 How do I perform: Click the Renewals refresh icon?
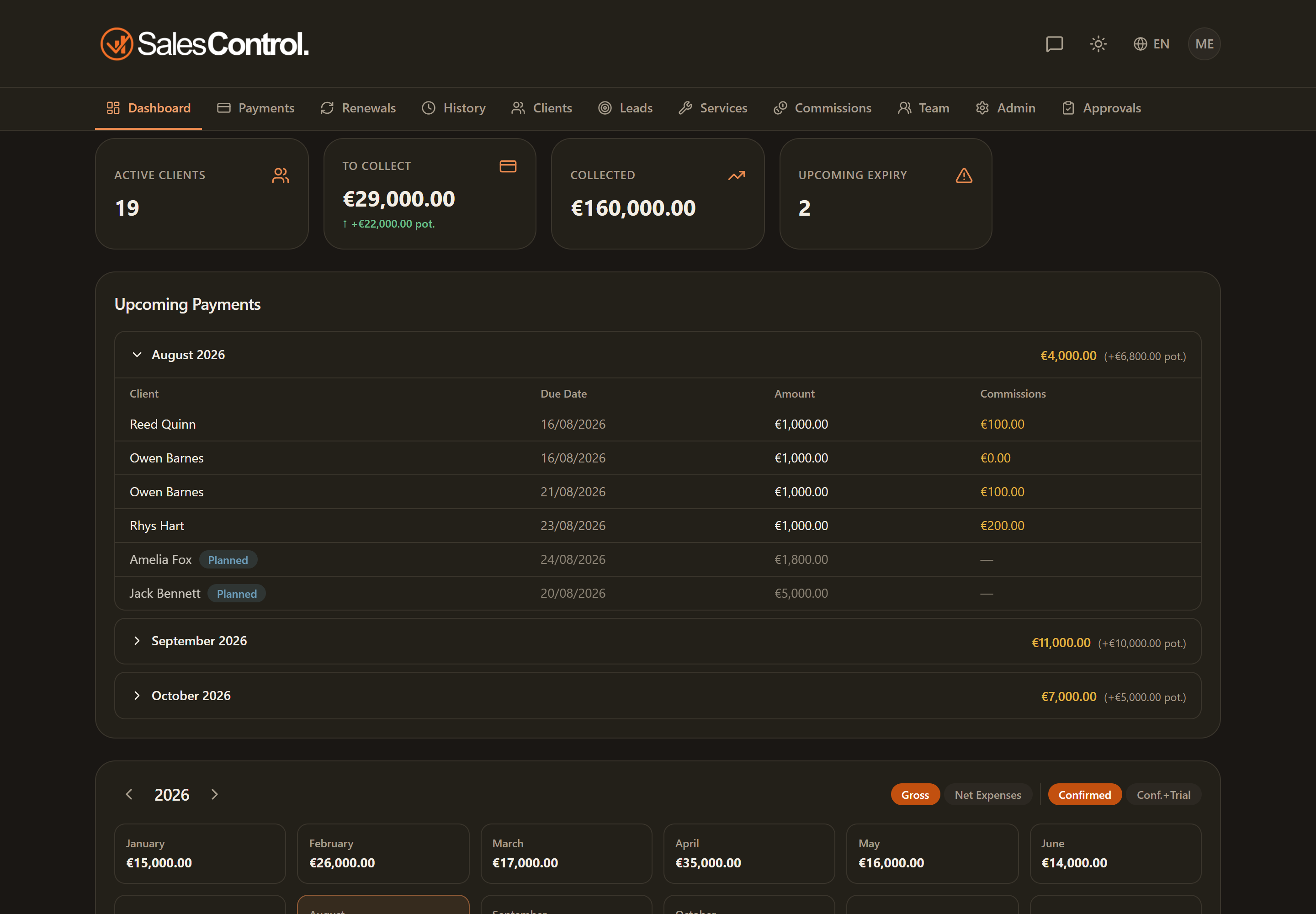tap(327, 108)
